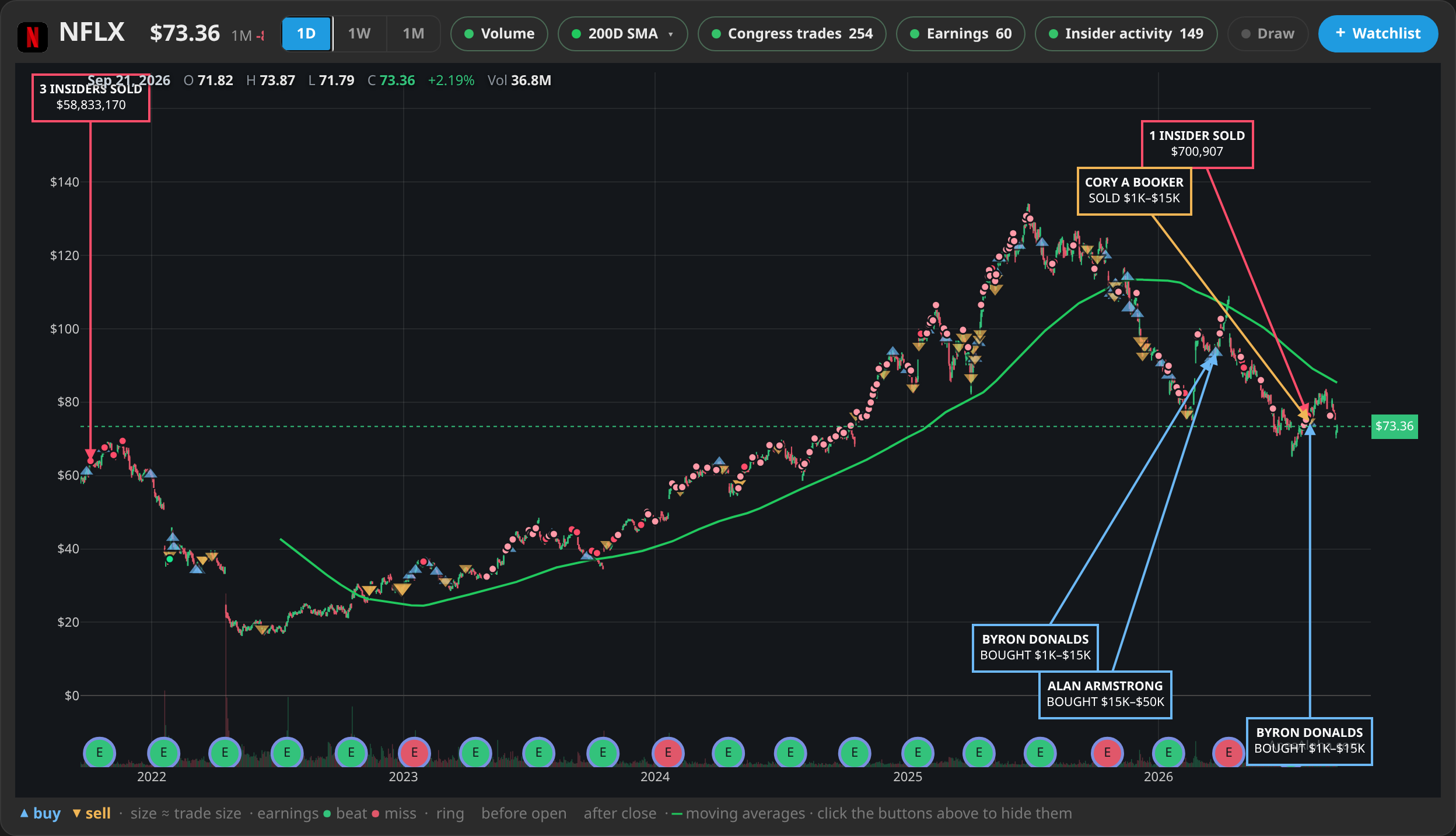
Task: Click first green earnings marker after 2023 miss
Action: pyautogui.click(x=475, y=753)
